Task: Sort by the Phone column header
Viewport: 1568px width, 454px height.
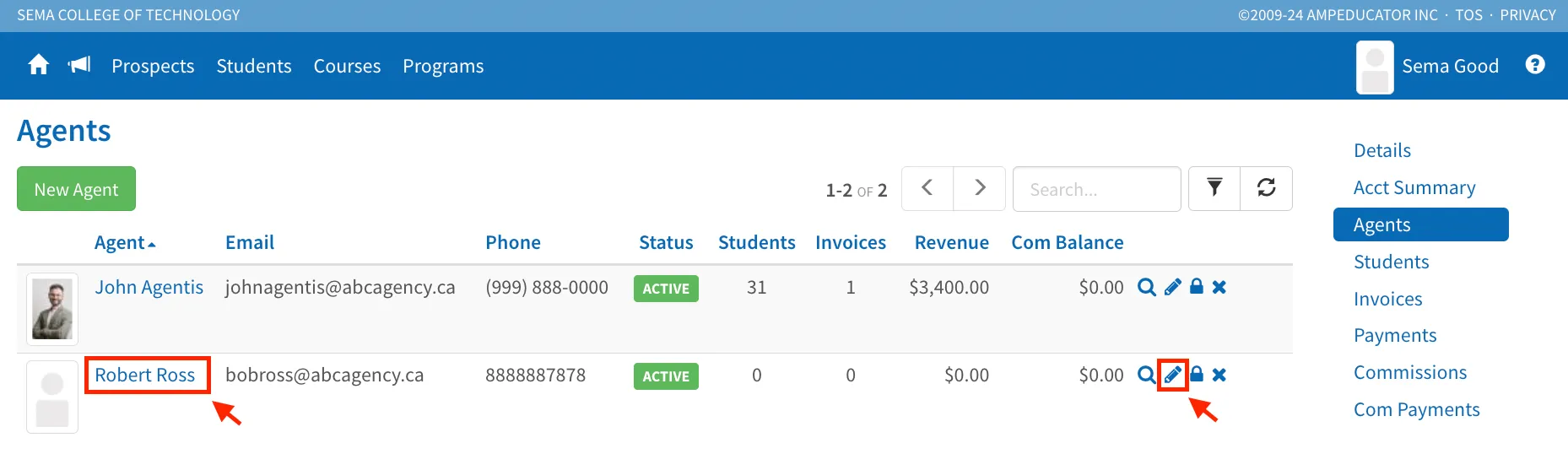Action: (513, 243)
